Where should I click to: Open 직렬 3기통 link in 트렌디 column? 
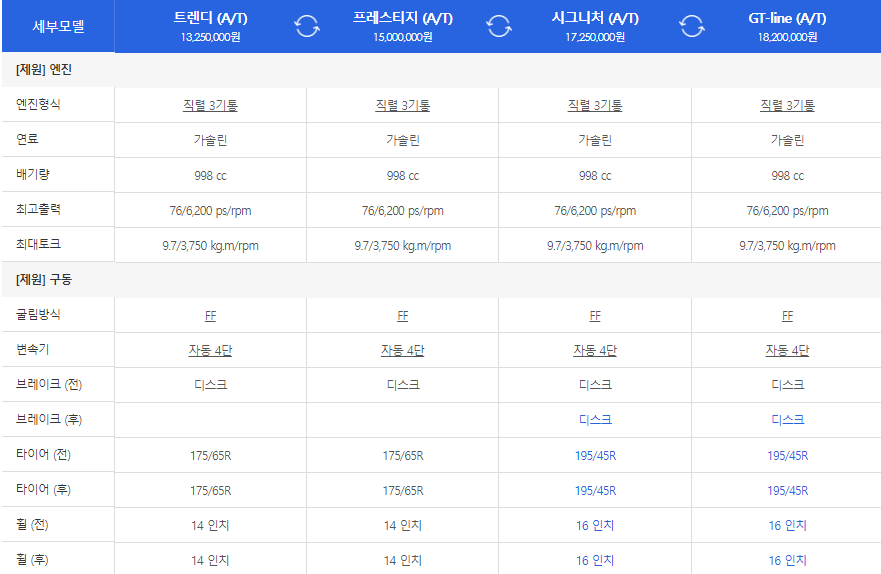point(210,105)
